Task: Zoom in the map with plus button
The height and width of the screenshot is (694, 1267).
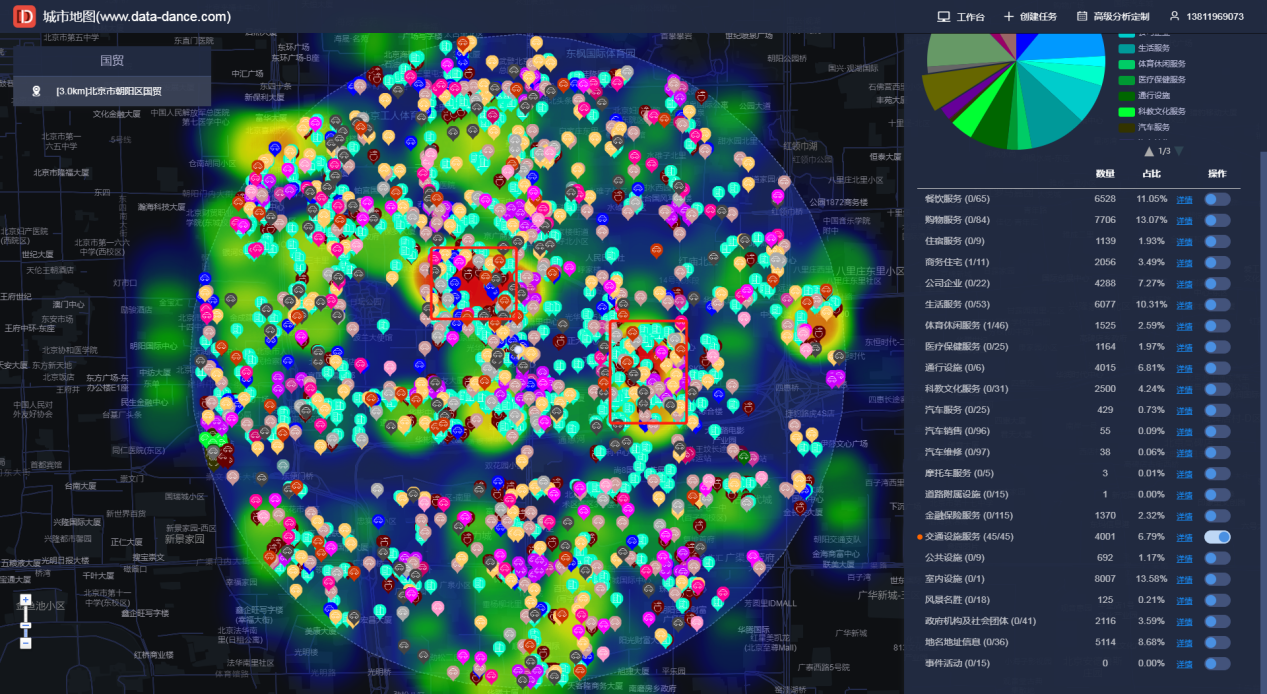Action: click(x=25, y=600)
